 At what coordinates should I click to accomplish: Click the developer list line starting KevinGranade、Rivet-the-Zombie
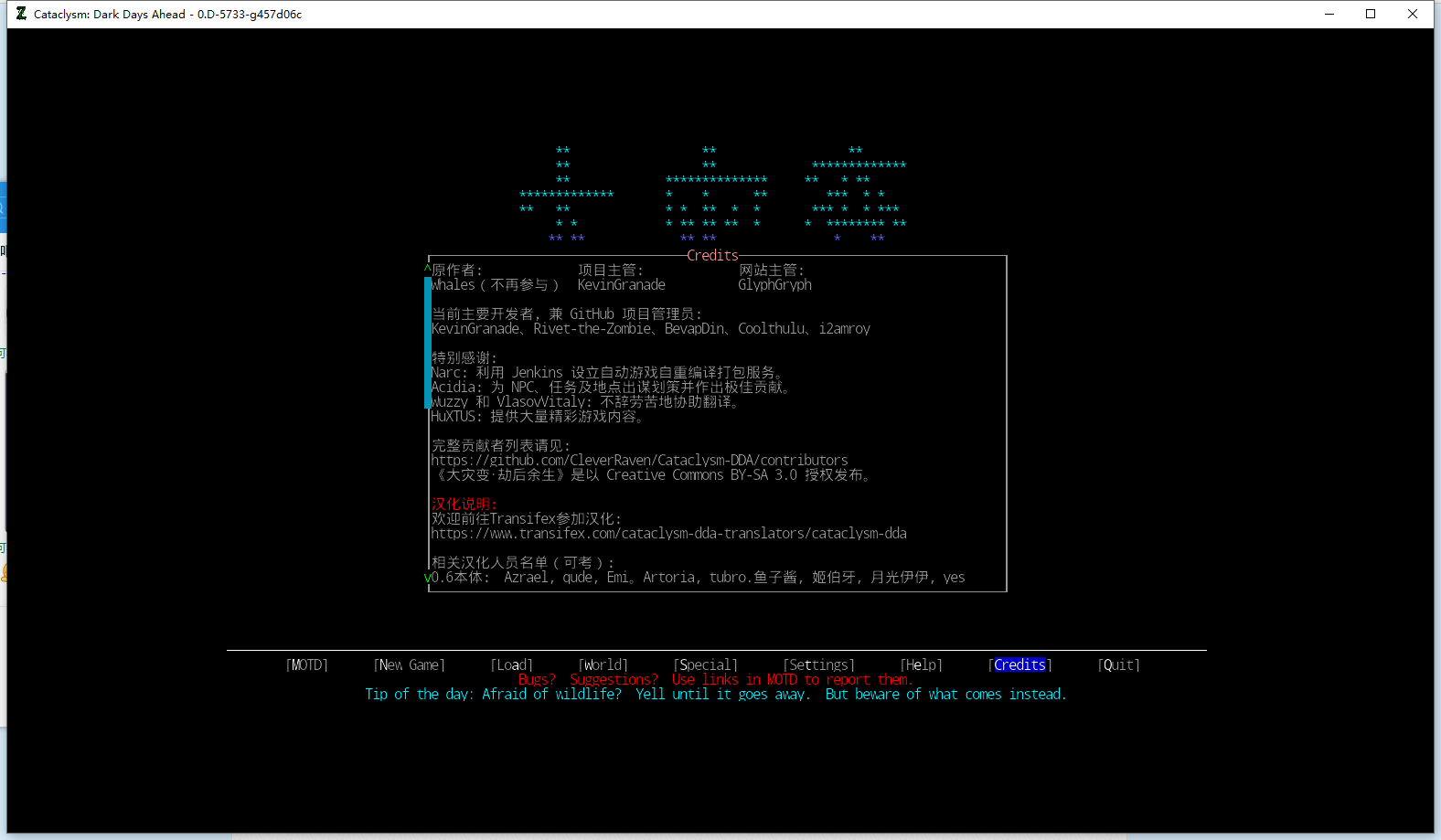(x=651, y=329)
